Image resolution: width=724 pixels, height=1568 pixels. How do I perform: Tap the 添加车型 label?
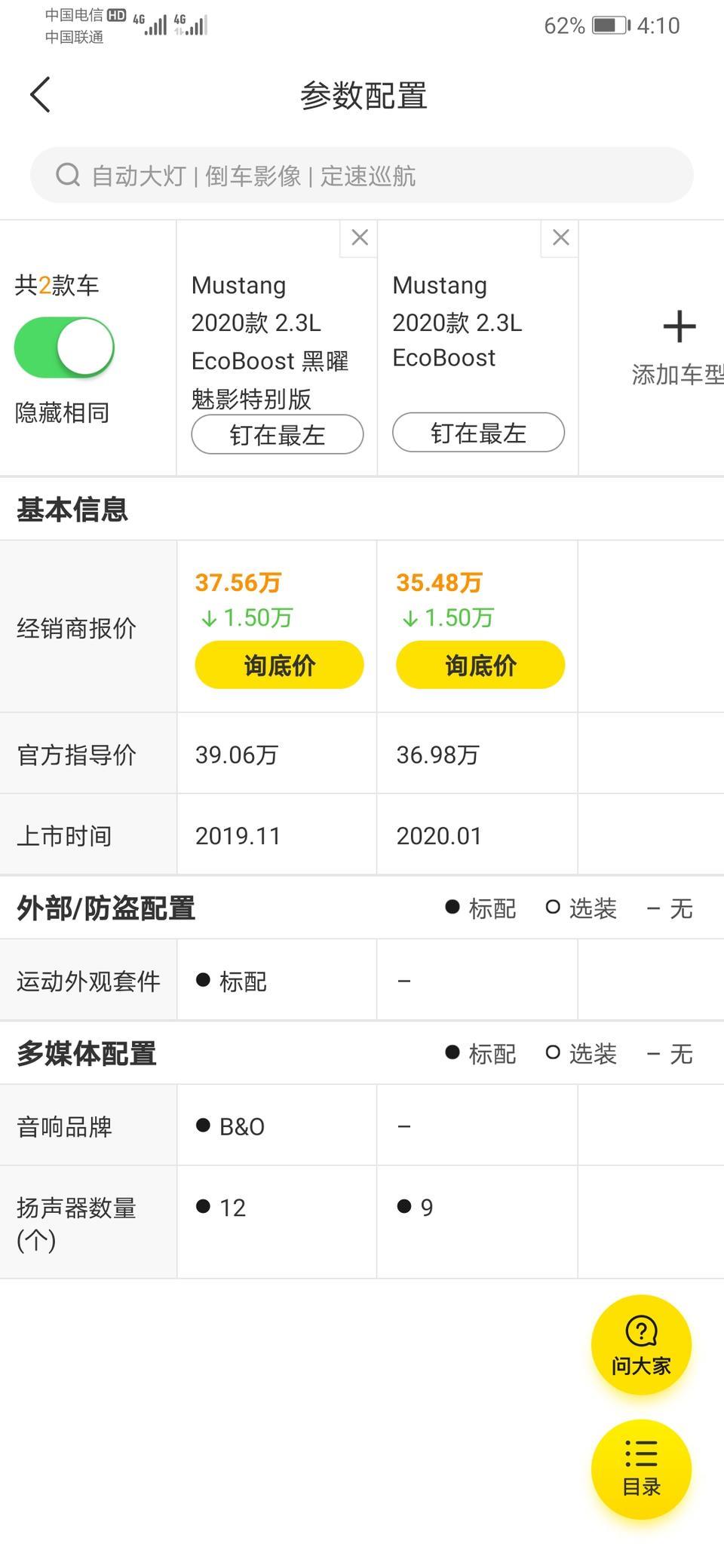point(677,375)
